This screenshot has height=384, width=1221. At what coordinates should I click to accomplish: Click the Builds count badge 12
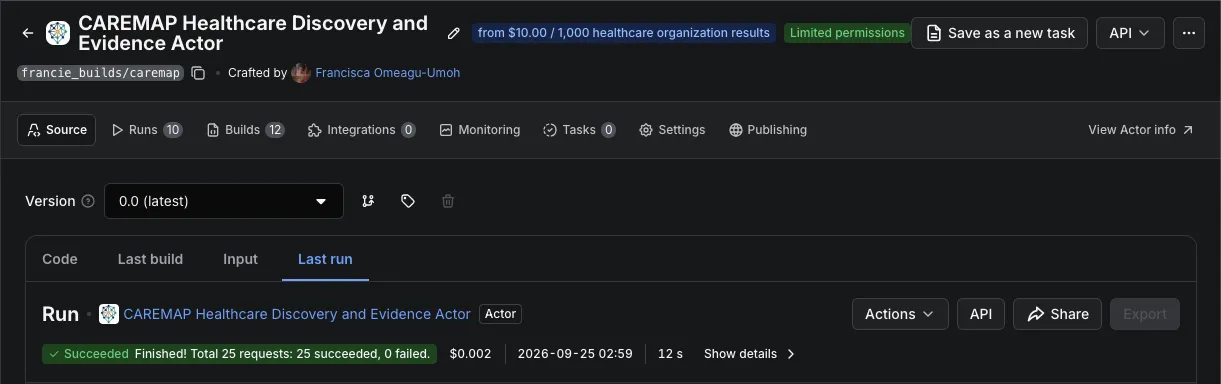275,130
